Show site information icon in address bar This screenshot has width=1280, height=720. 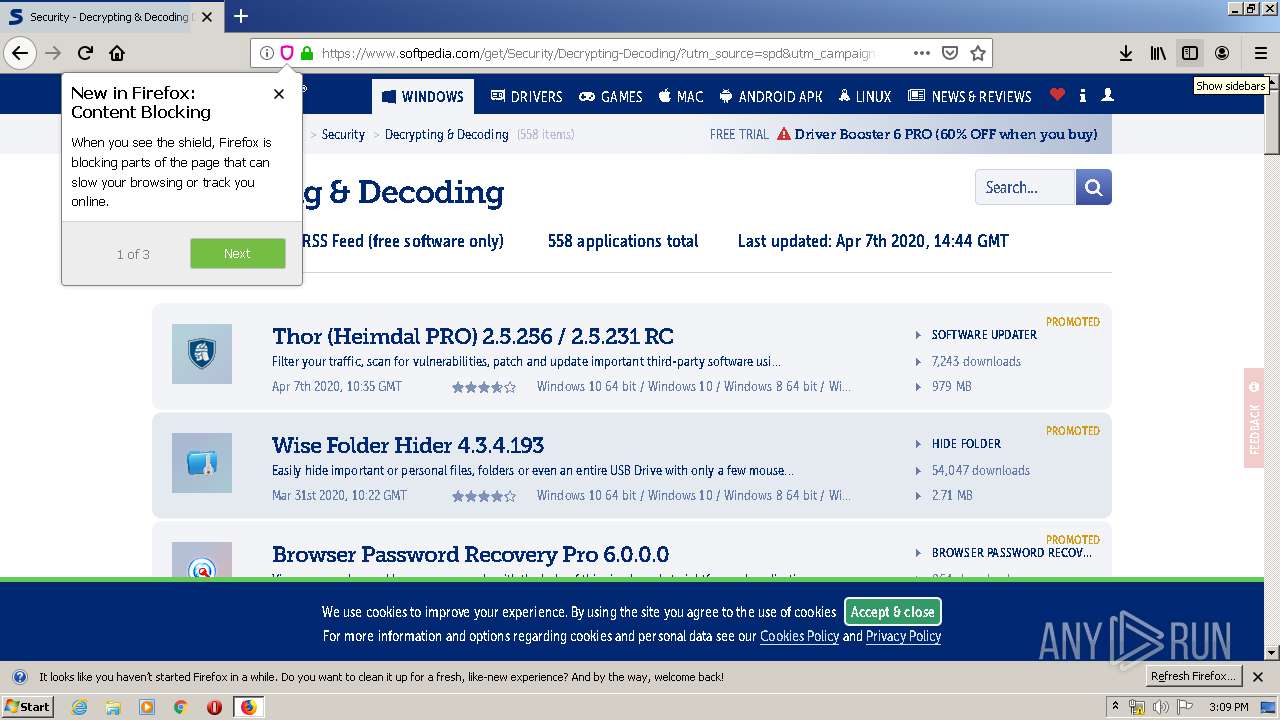click(x=266, y=53)
